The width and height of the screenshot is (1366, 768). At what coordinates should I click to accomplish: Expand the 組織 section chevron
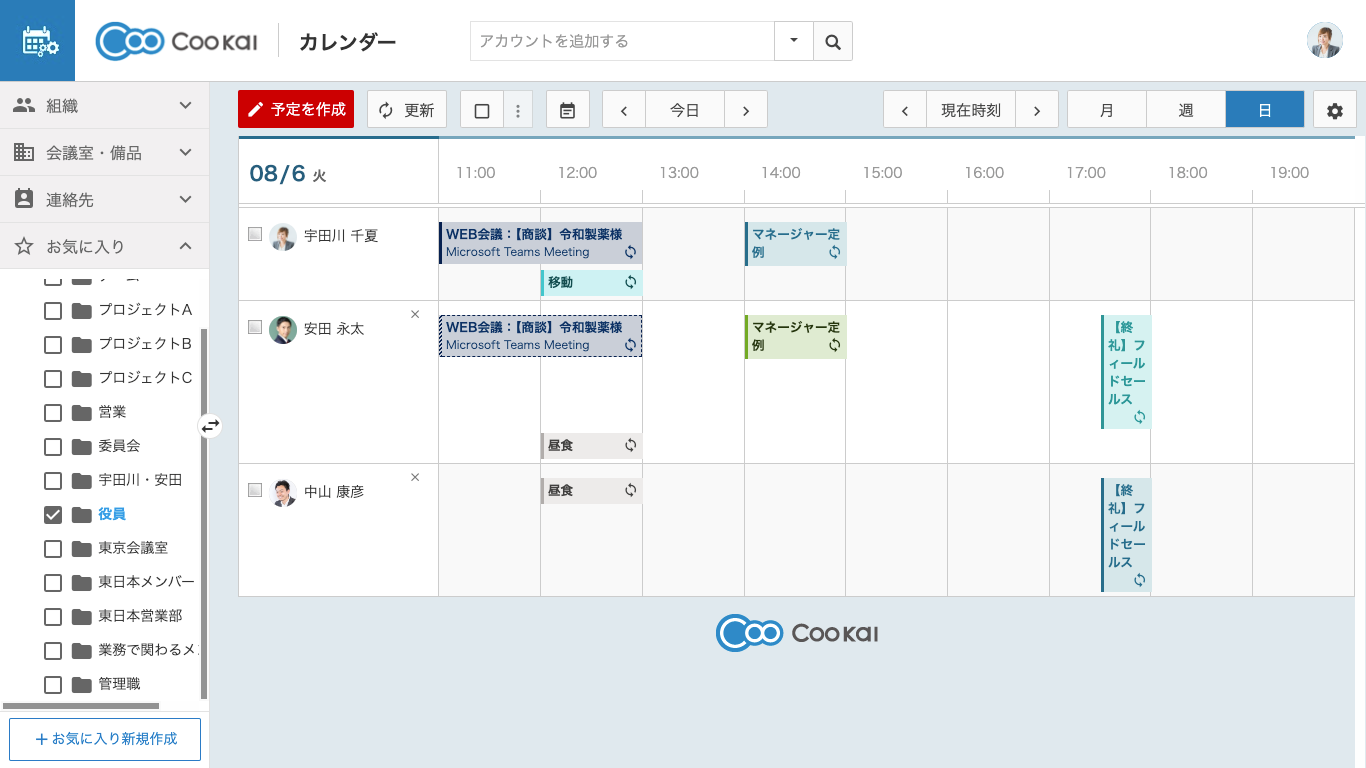click(185, 105)
